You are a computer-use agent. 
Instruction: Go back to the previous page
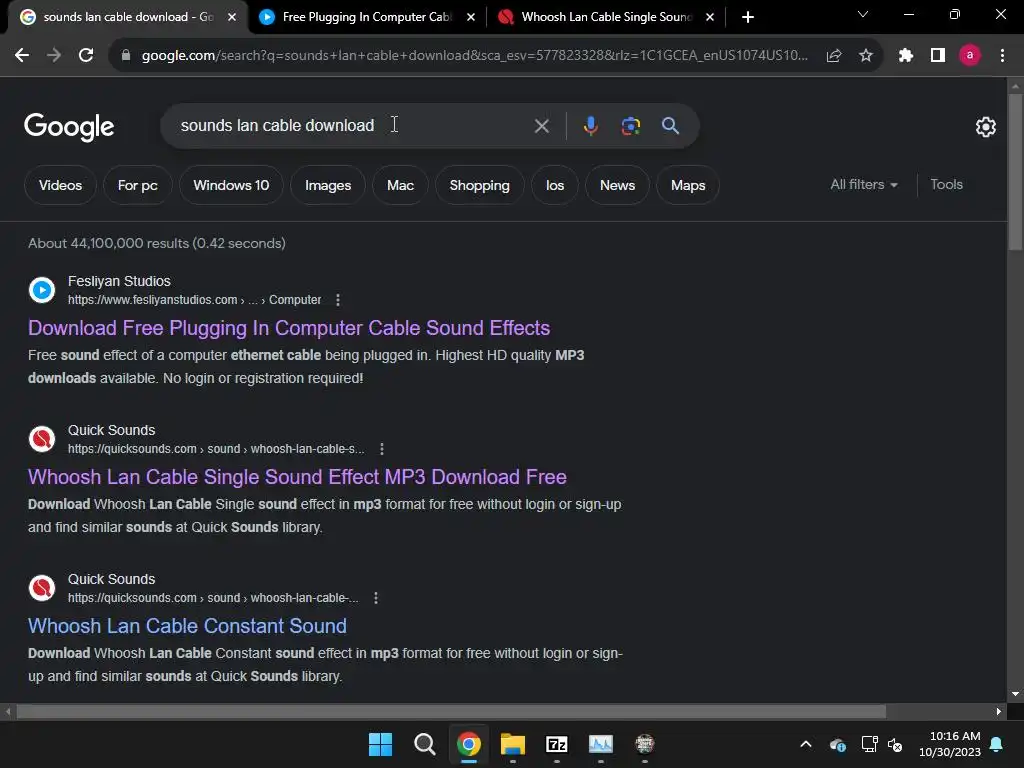pyautogui.click(x=22, y=56)
